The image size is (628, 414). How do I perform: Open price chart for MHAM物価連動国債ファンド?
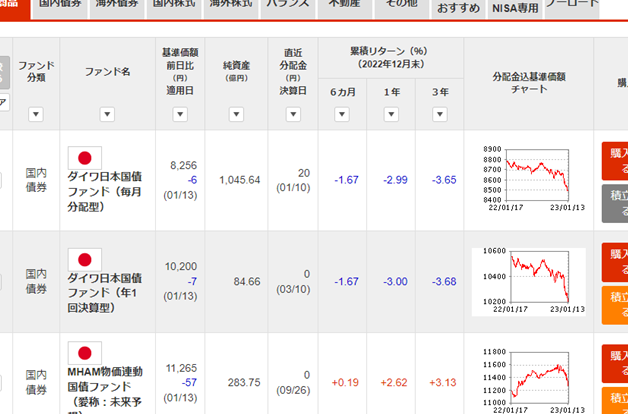click(529, 381)
